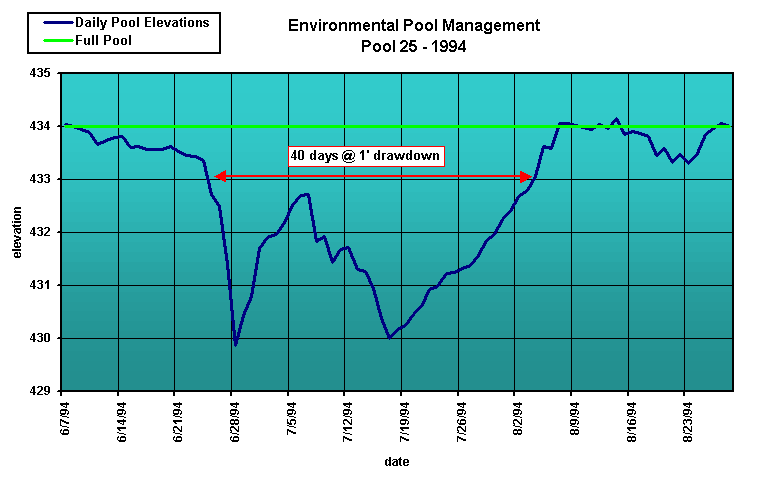Select the 'date' axis title
The height and width of the screenshot is (481, 769).
[x=397, y=461]
